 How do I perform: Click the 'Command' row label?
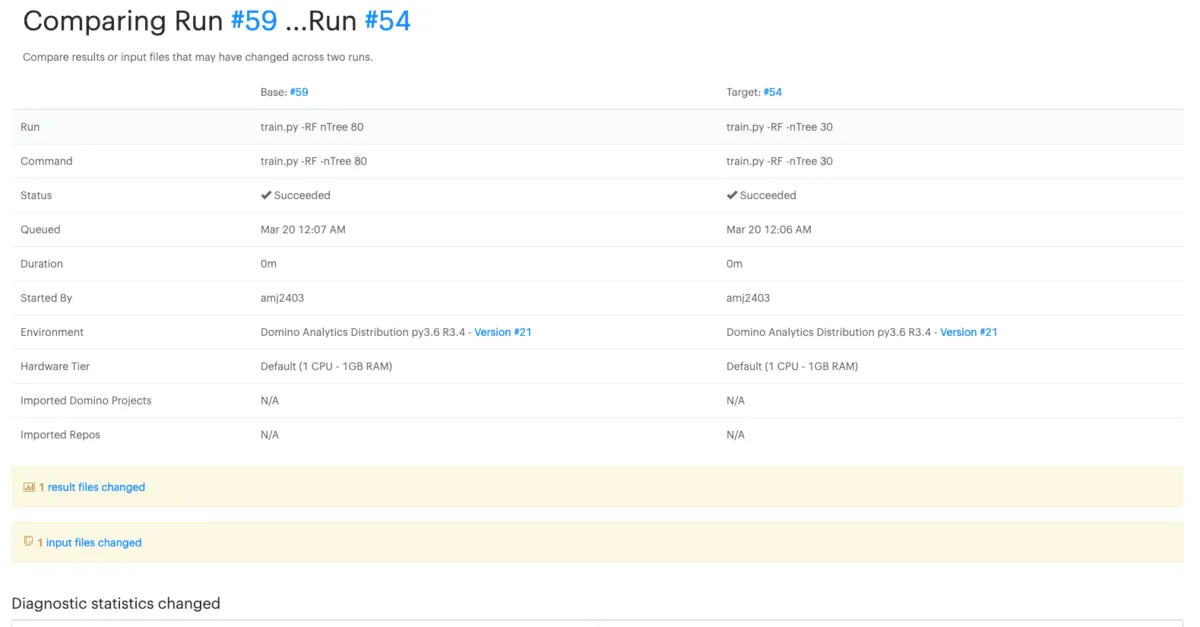click(x=46, y=161)
